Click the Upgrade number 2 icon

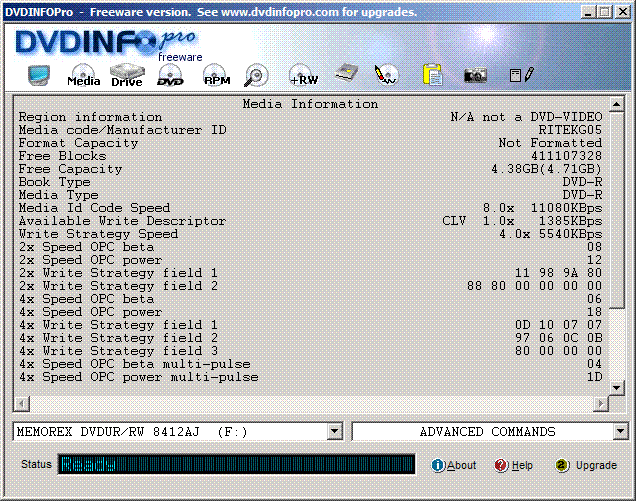pos(562,465)
